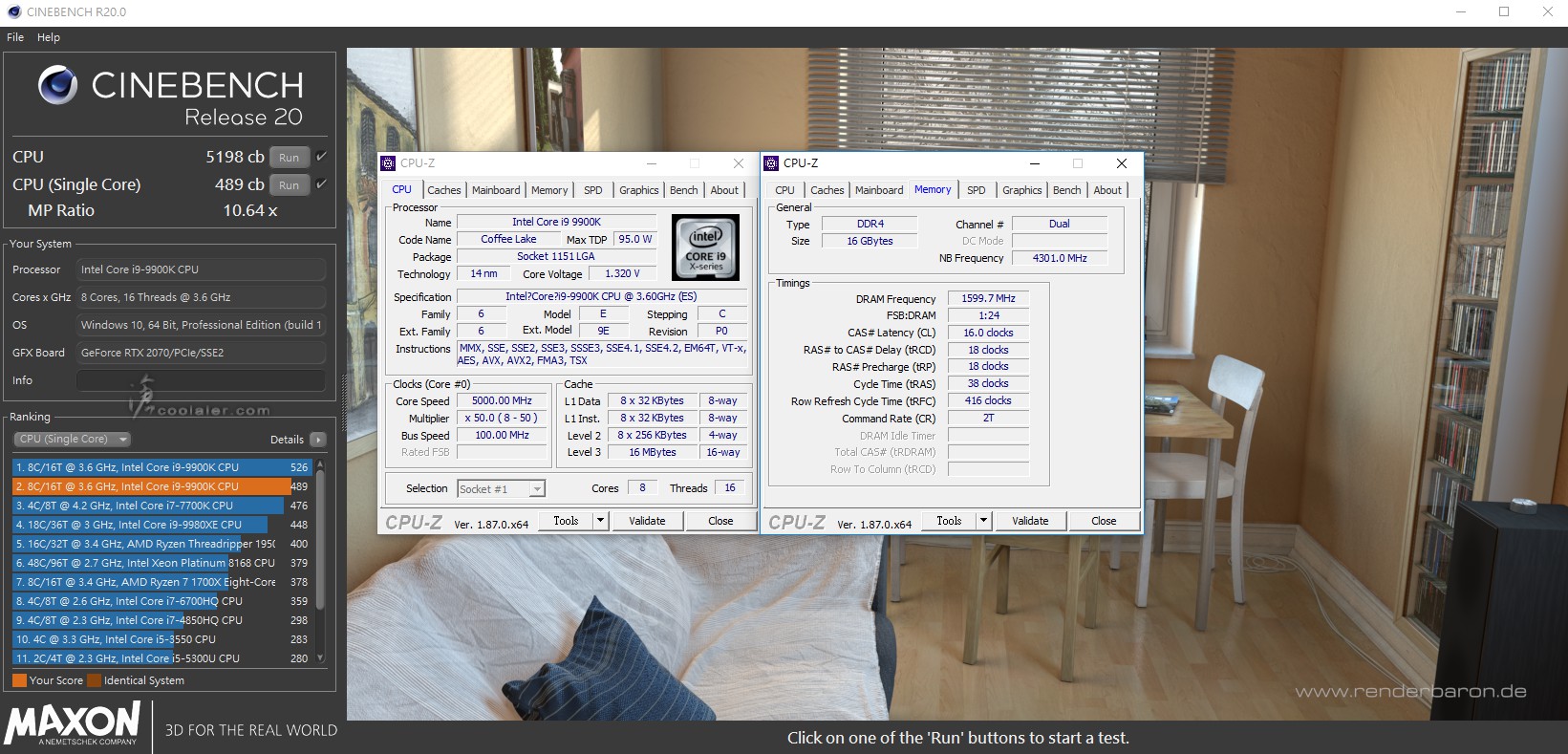1568x754 pixels.
Task: Select SPD tab in right CPU-Z window
Action: (977, 190)
